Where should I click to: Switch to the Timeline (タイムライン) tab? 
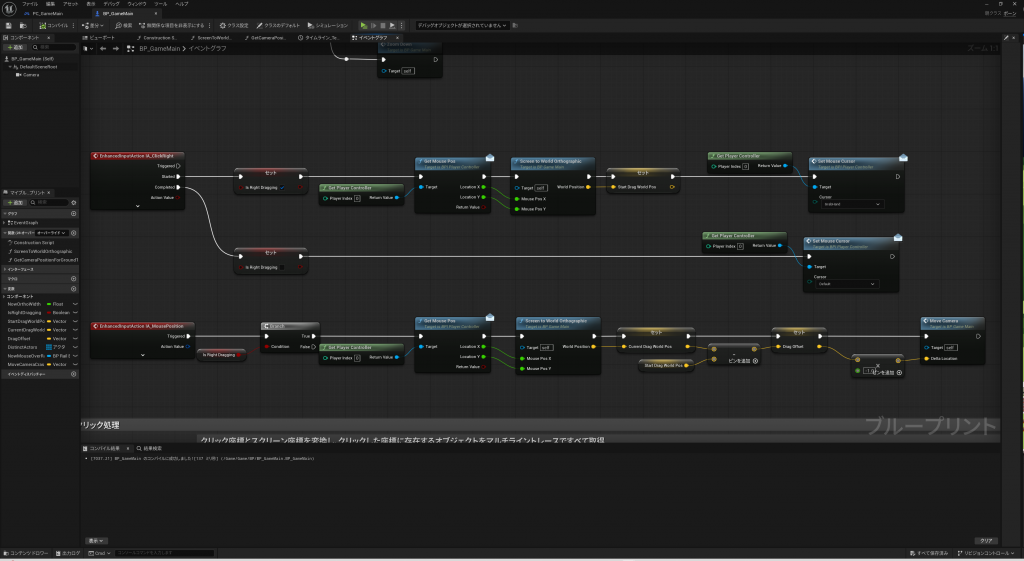319,38
